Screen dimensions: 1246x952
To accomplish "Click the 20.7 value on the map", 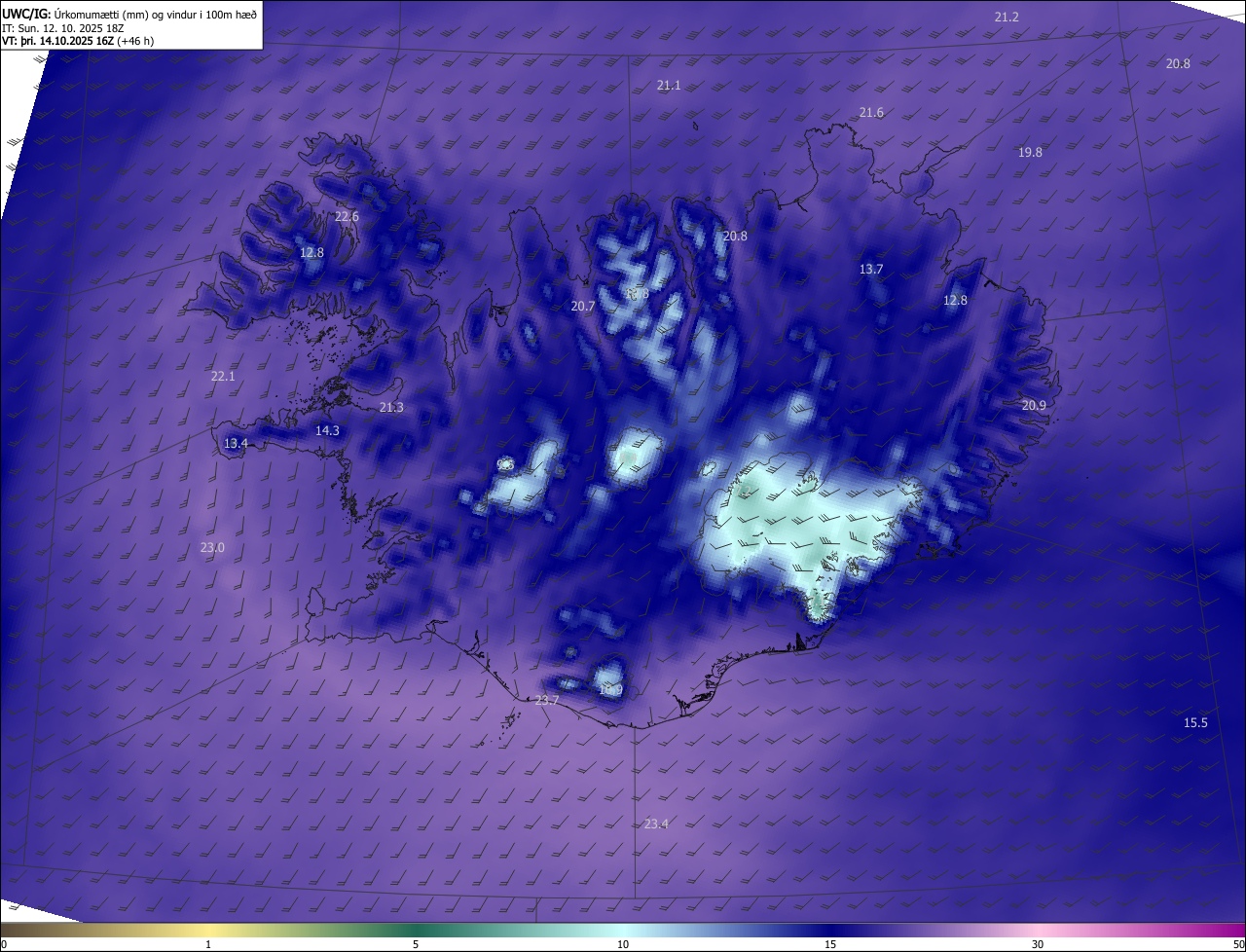I will coord(582,306).
